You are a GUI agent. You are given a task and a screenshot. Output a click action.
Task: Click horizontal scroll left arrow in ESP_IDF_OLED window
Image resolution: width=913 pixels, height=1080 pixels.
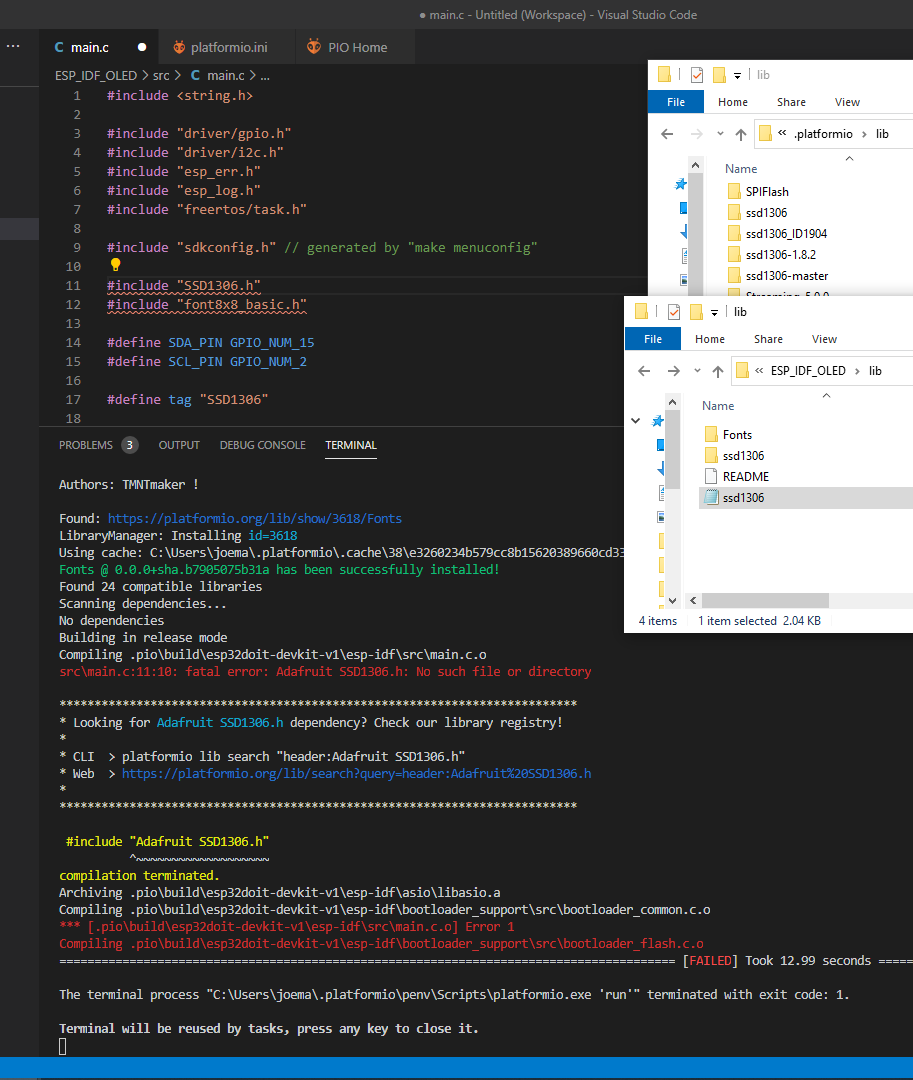[x=693, y=600]
